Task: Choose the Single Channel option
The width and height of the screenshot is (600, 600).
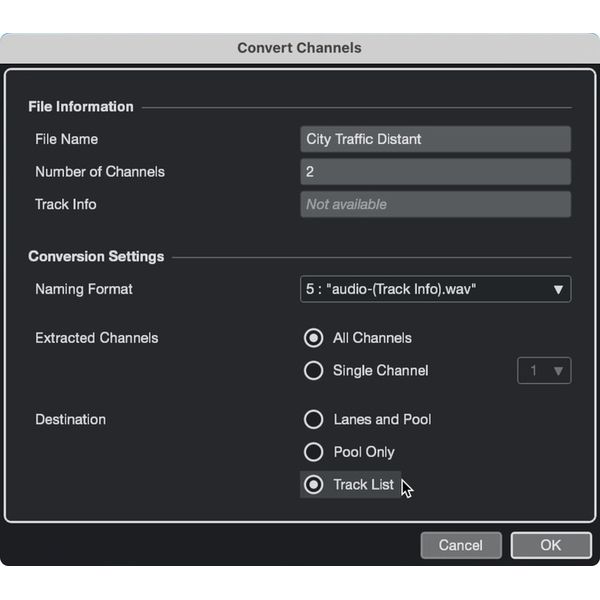Action: pos(314,371)
